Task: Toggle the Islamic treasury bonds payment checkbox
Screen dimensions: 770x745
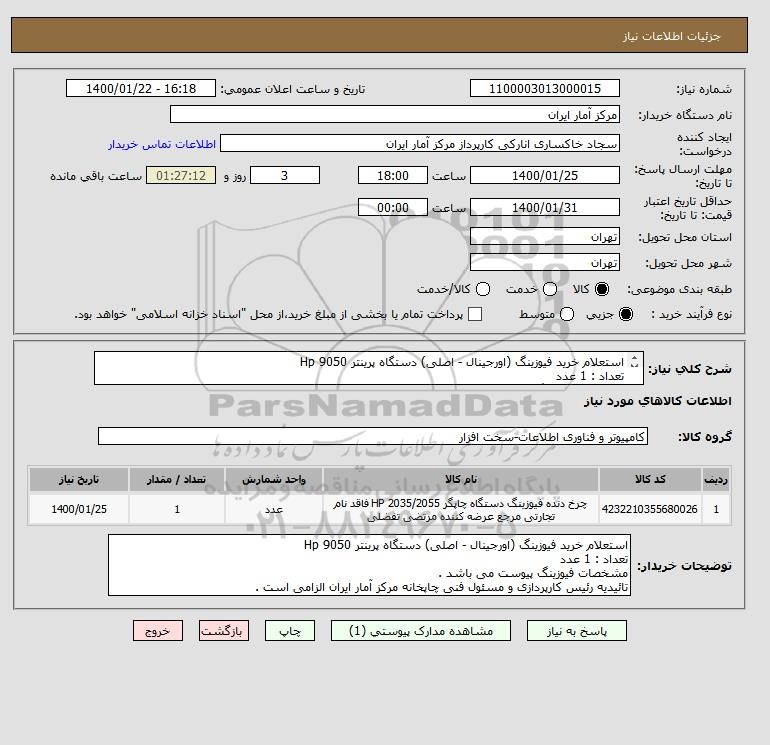Action: coord(475,314)
